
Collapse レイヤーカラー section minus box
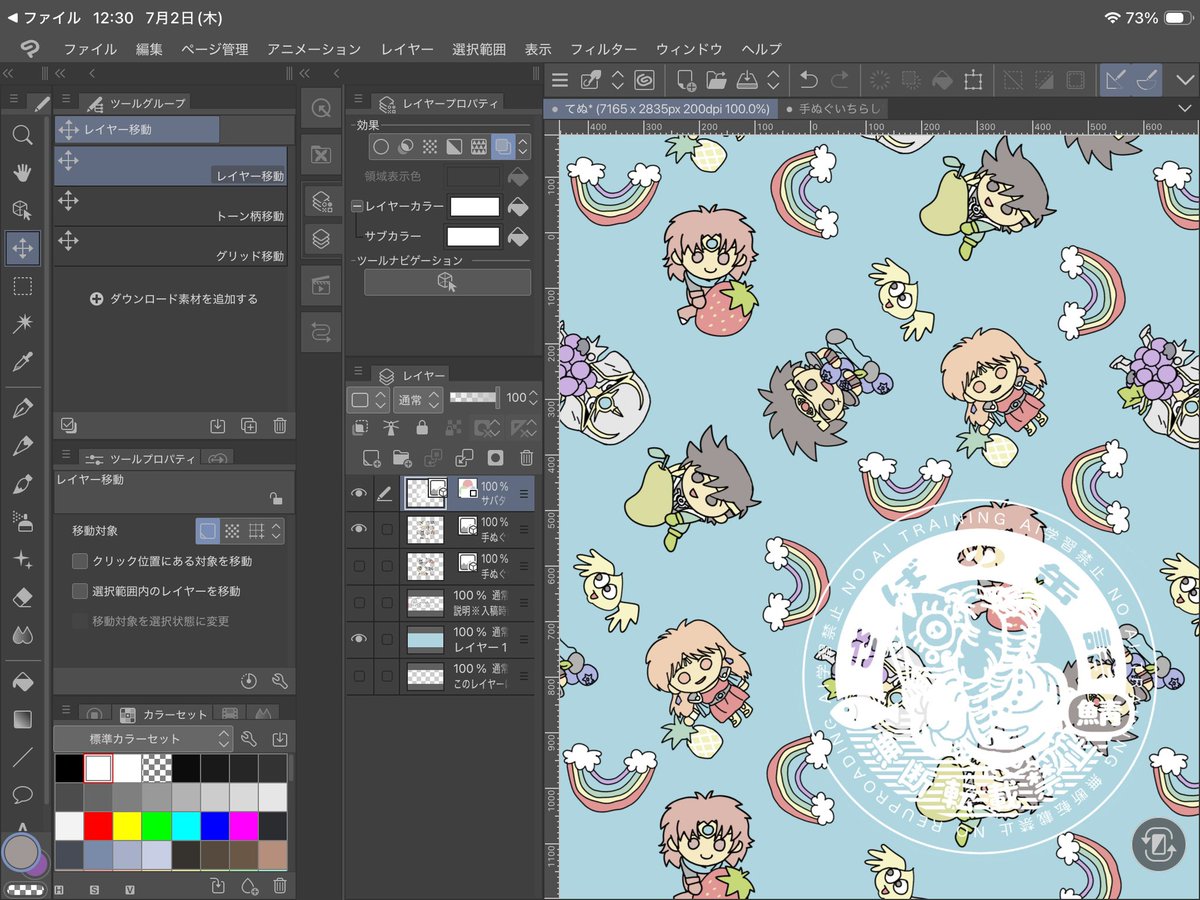[x=357, y=206]
